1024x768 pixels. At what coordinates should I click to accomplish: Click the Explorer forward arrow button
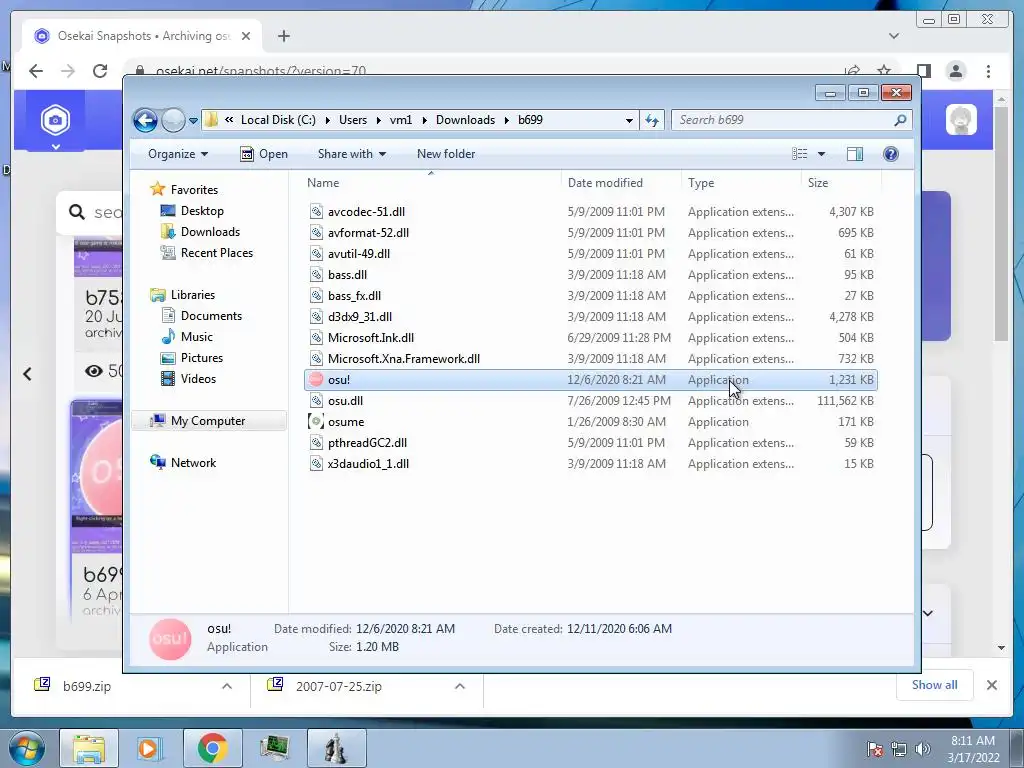[x=173, y=120]
